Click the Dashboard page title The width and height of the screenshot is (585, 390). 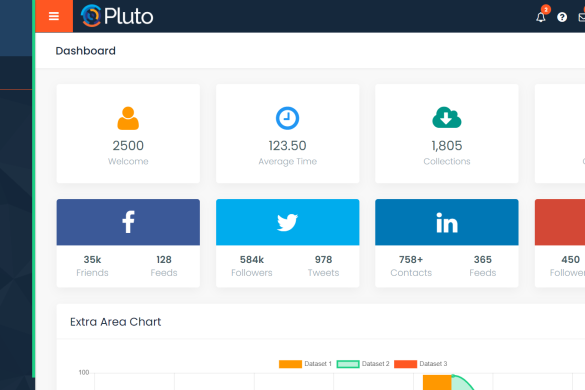click(x=85, y=51)
